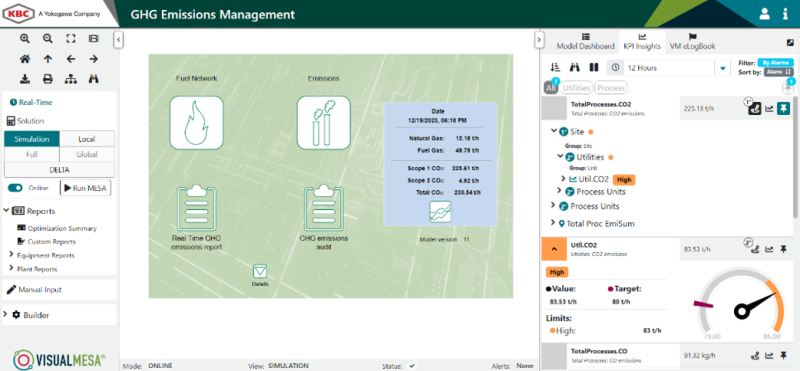Click the film-strip layout icon in toolbar
Image resolution: width=800 pixels, height=371 pixels.
pos(93,39)
